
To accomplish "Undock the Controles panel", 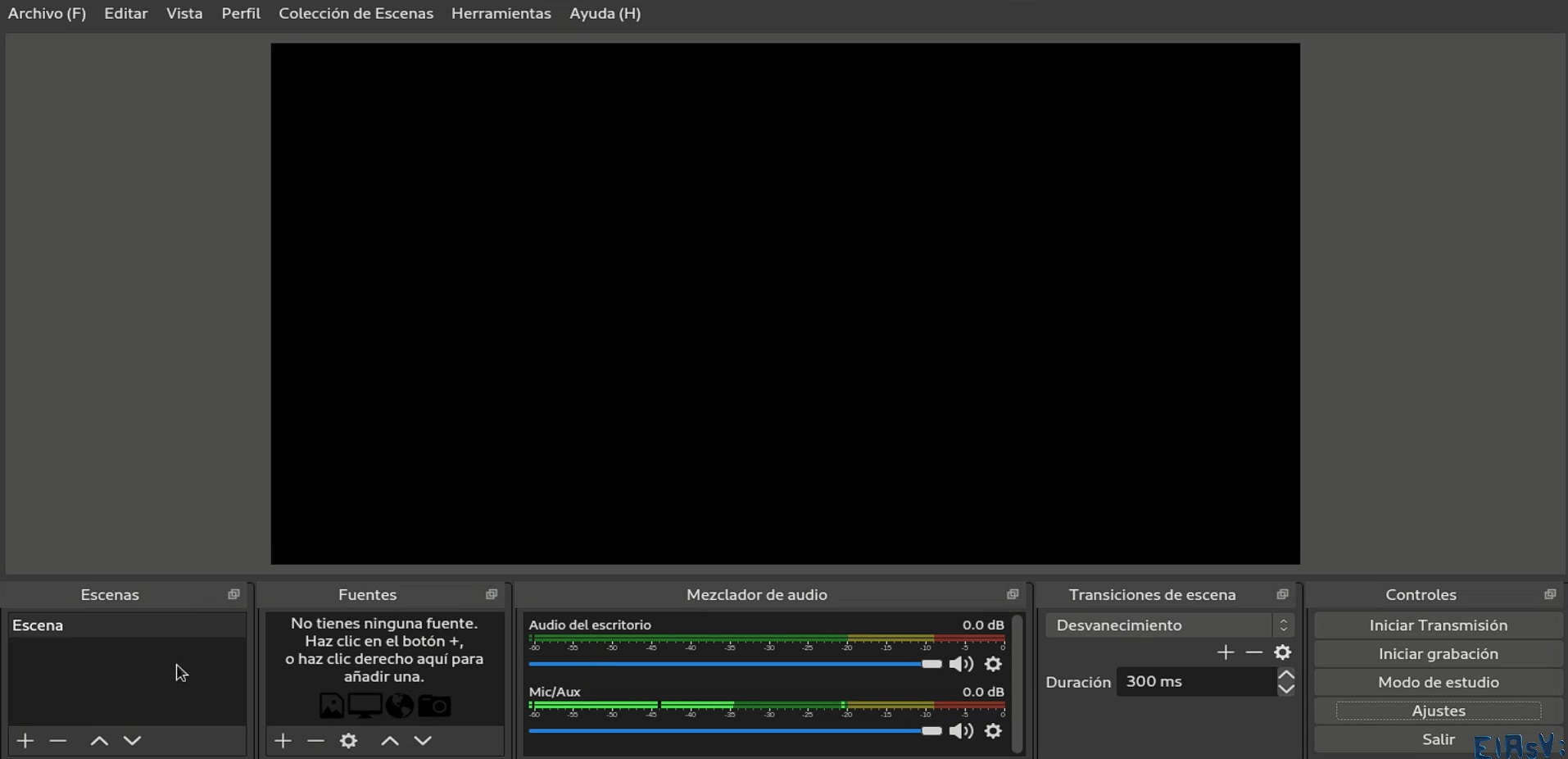I will [1550, 594].
